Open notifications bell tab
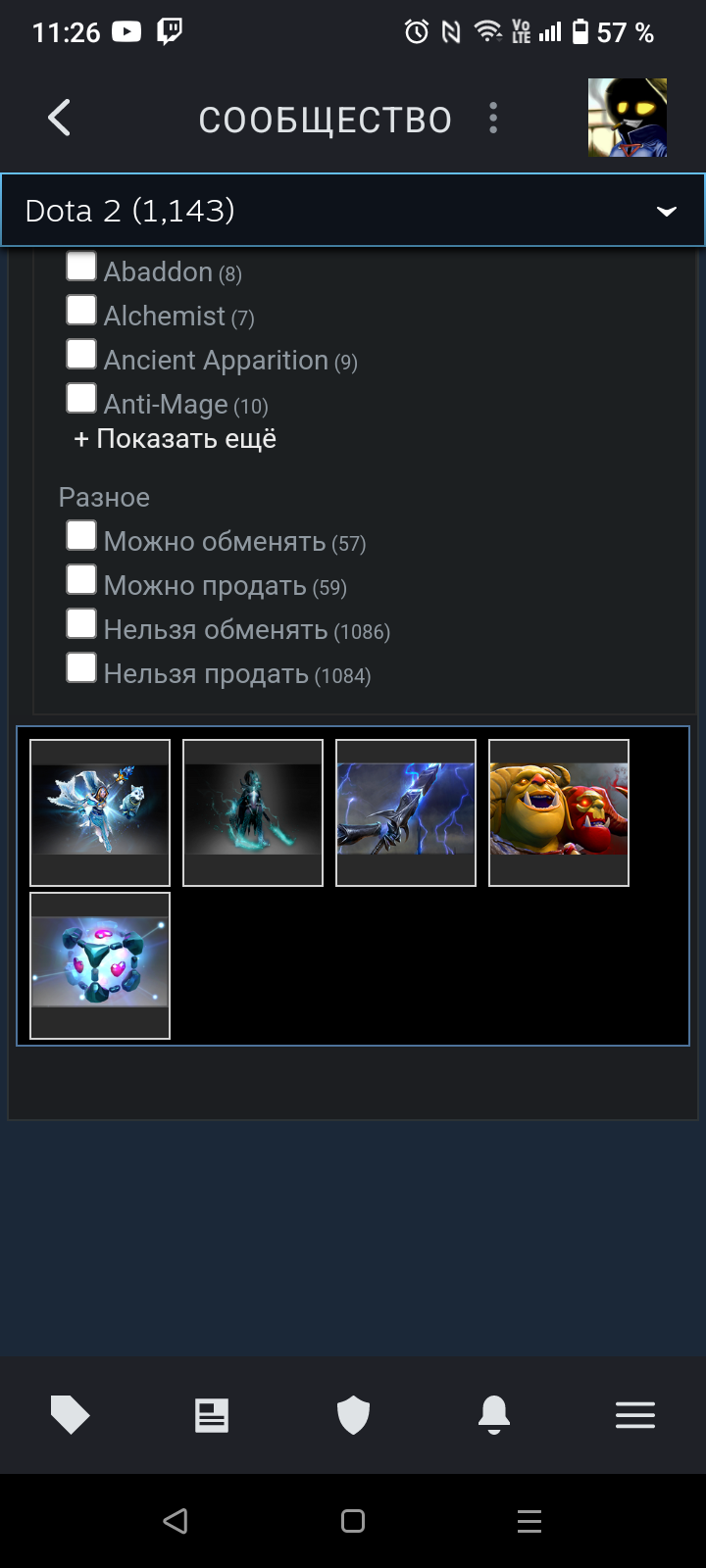706x1568 pixels. pyautogui.click(x=494, y=1415)
